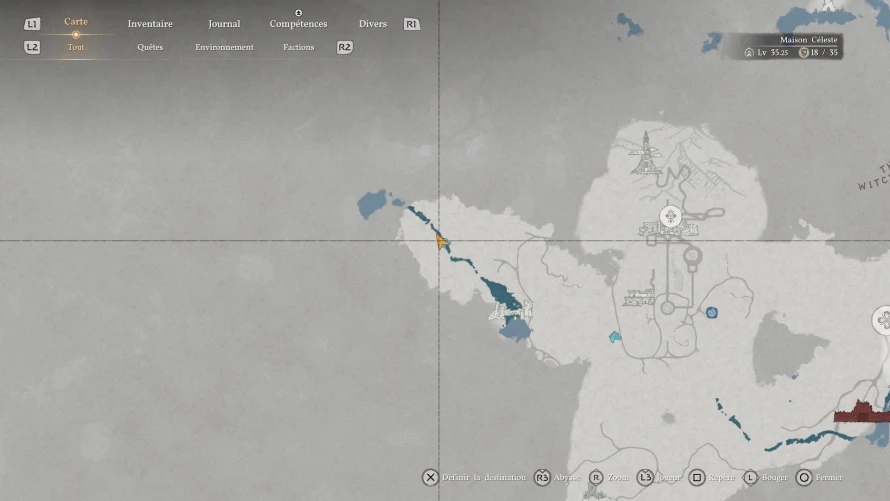Screen dimensions: 890x501
Task: Click the Abysse label
Action: pos(566,477)
